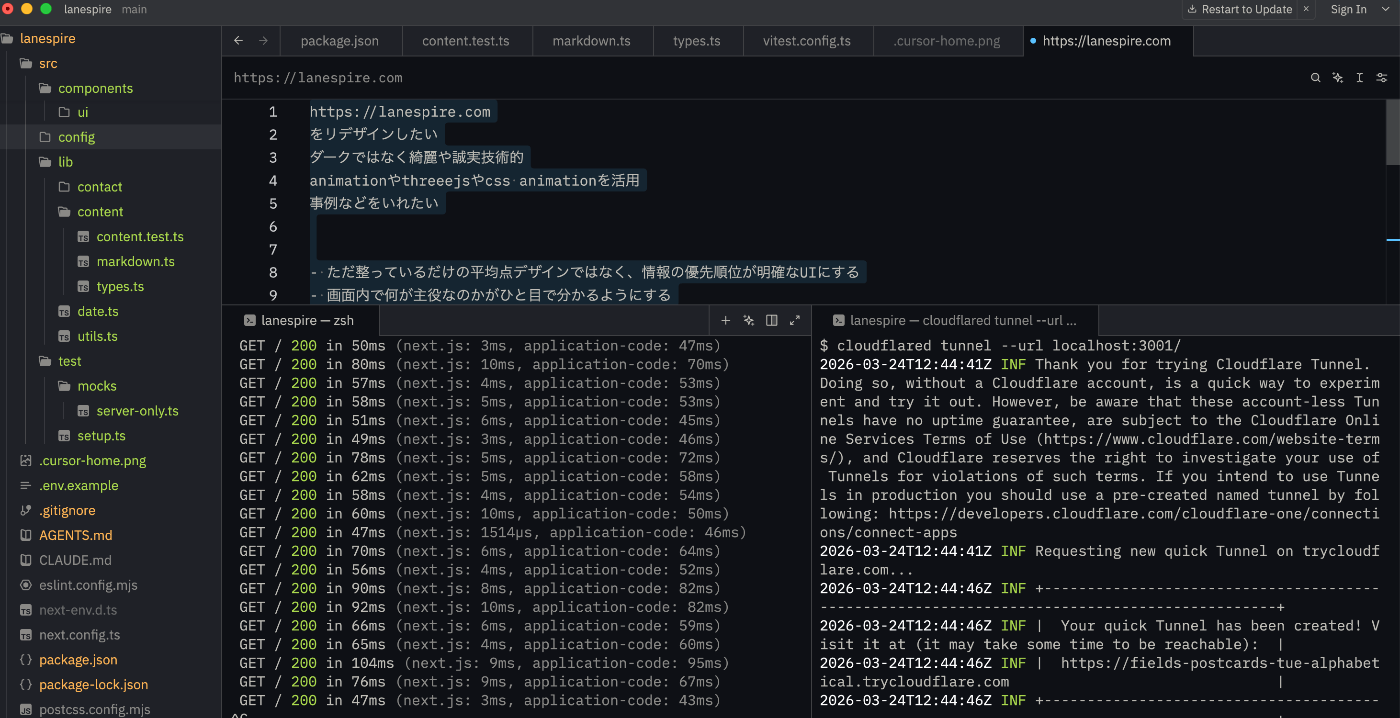Collapse the src folder

click(26, 64)
